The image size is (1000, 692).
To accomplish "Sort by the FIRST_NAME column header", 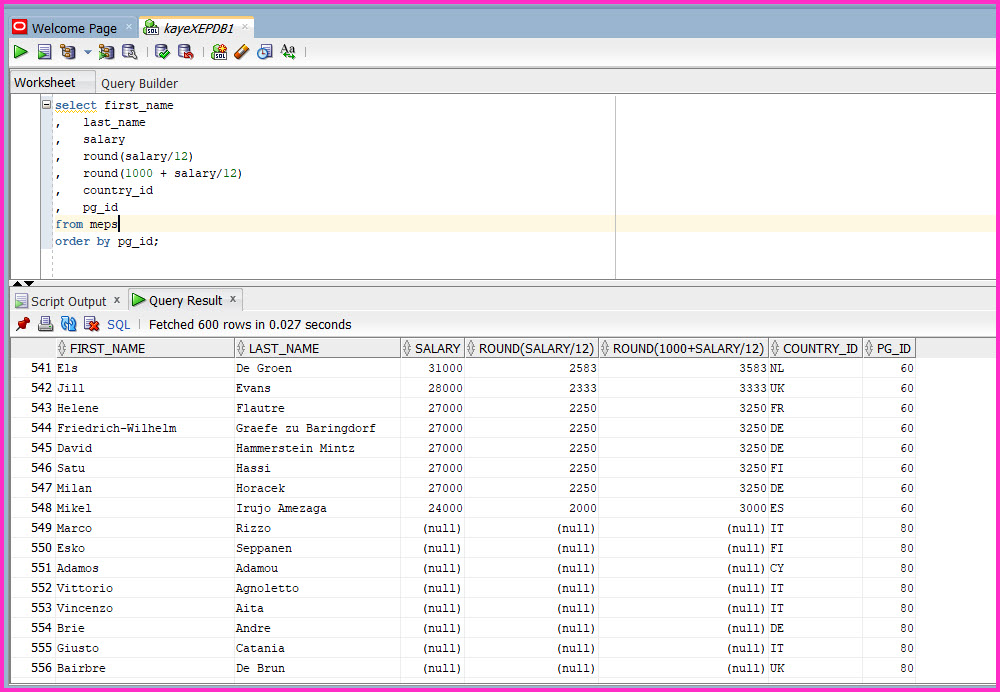I will point(145,349).
